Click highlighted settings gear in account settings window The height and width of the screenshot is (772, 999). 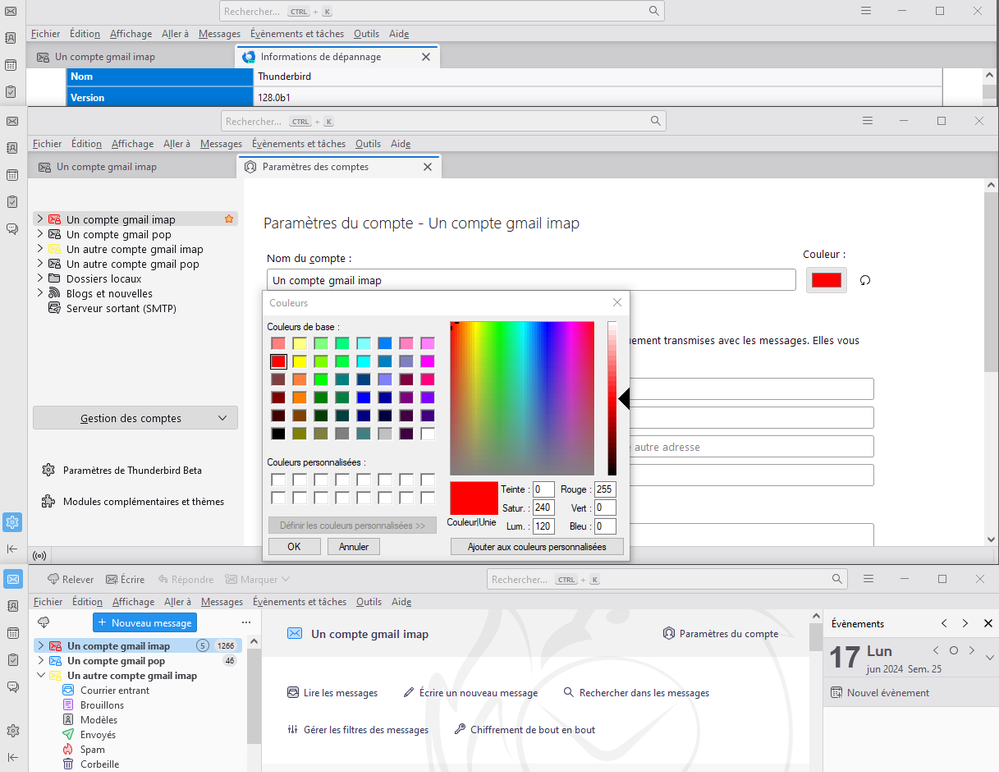tap(12, 522)
